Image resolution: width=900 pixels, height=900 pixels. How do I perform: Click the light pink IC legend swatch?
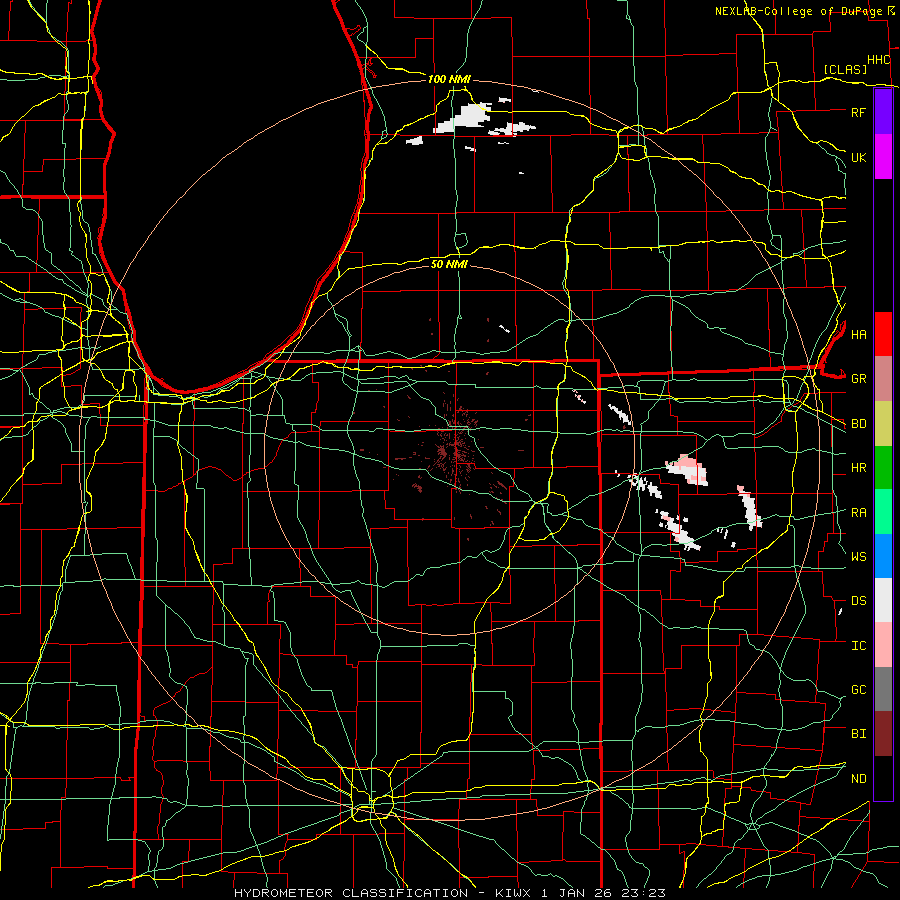(883, 645)
